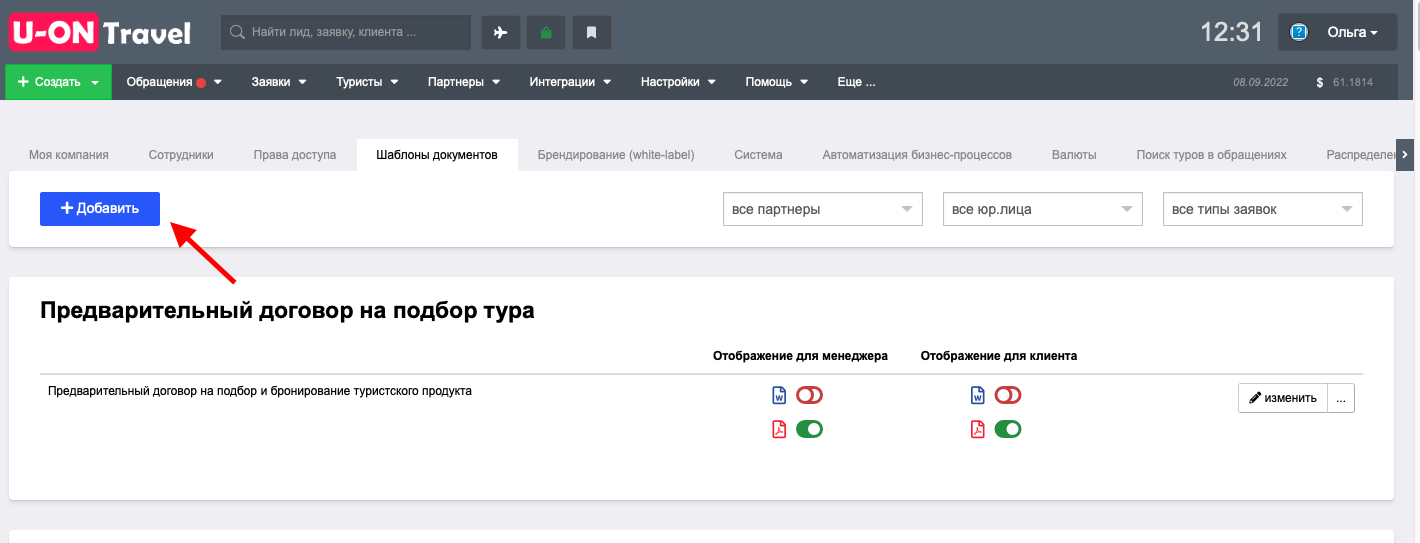The image size is (1420, 543).
Task: Switch to the Валюты tab
Action: [1074, 155]
